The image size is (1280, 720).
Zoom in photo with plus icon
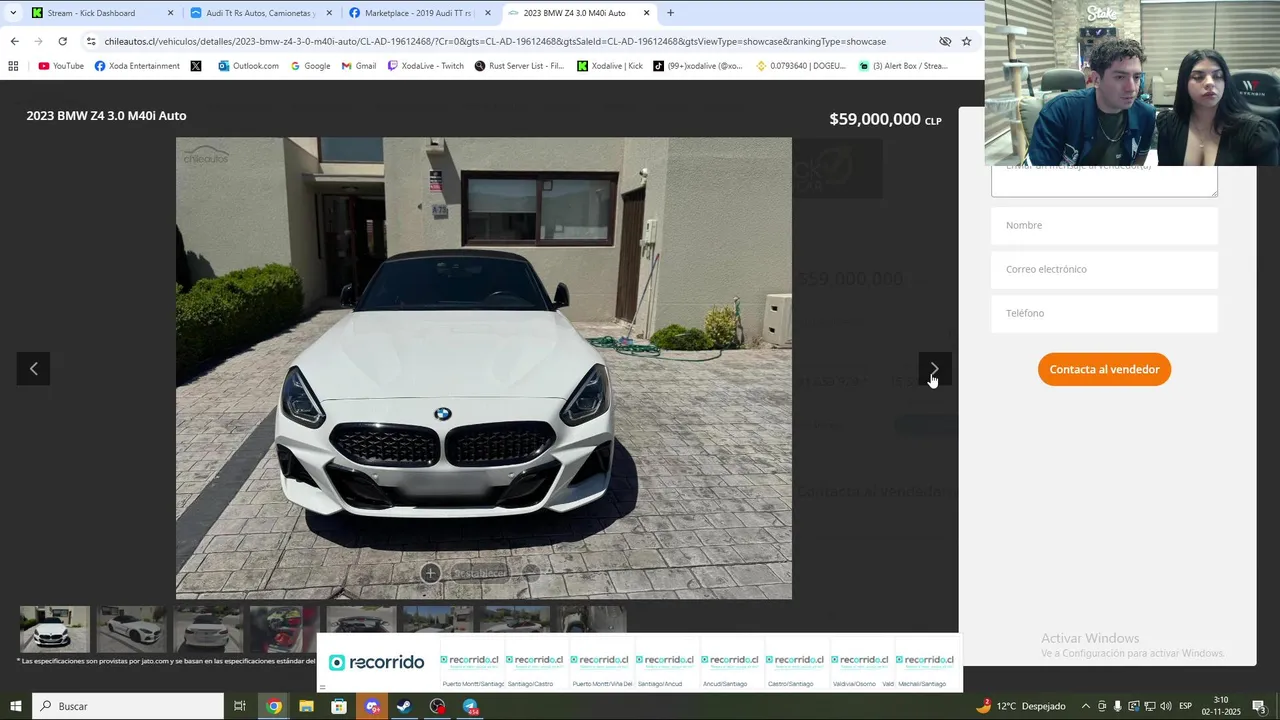click(x=430, y=573)
